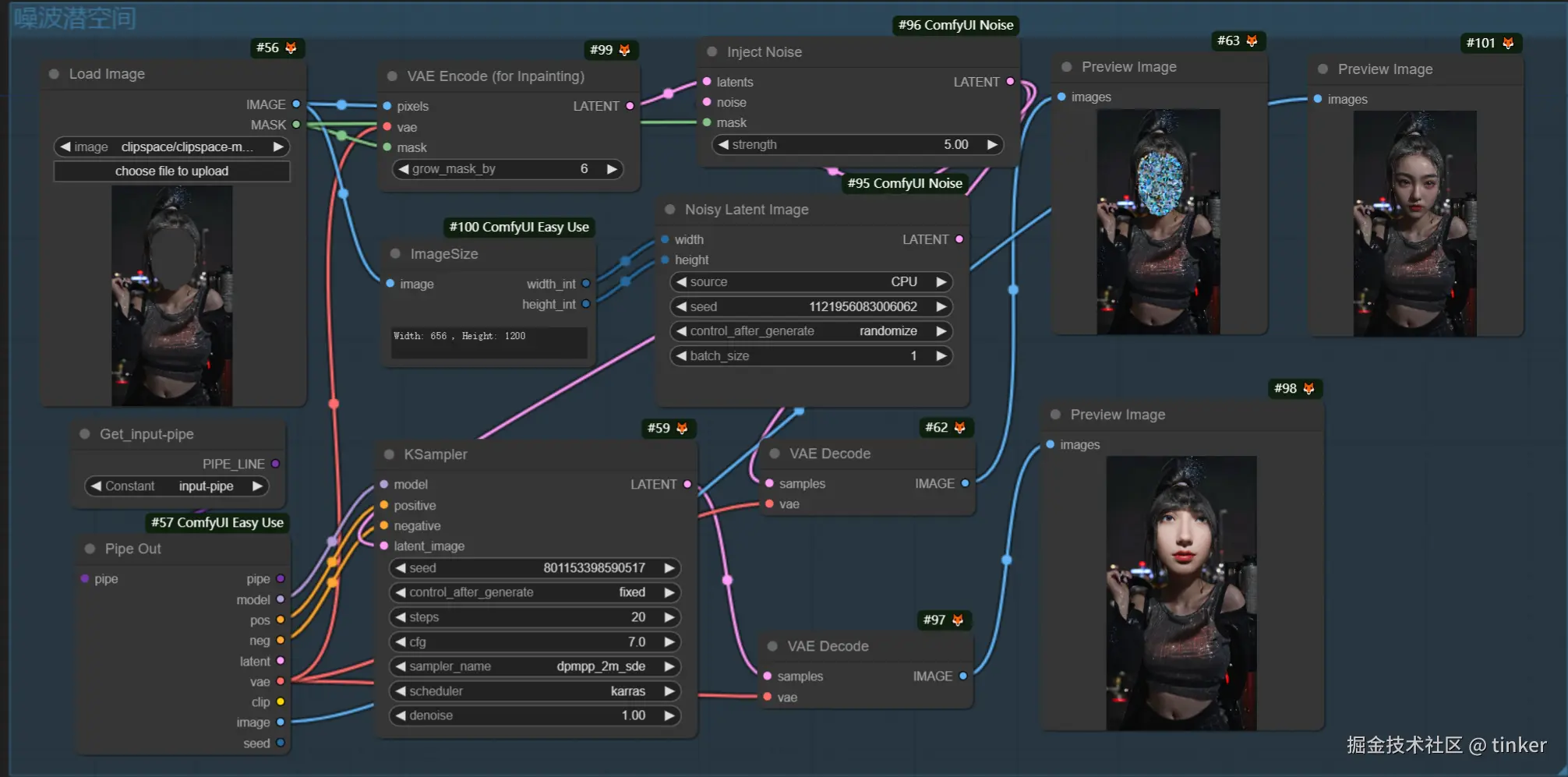Increase KSampler steps with right arrow
Screen dimensions: 1568x777
click(x=669, y=617)
